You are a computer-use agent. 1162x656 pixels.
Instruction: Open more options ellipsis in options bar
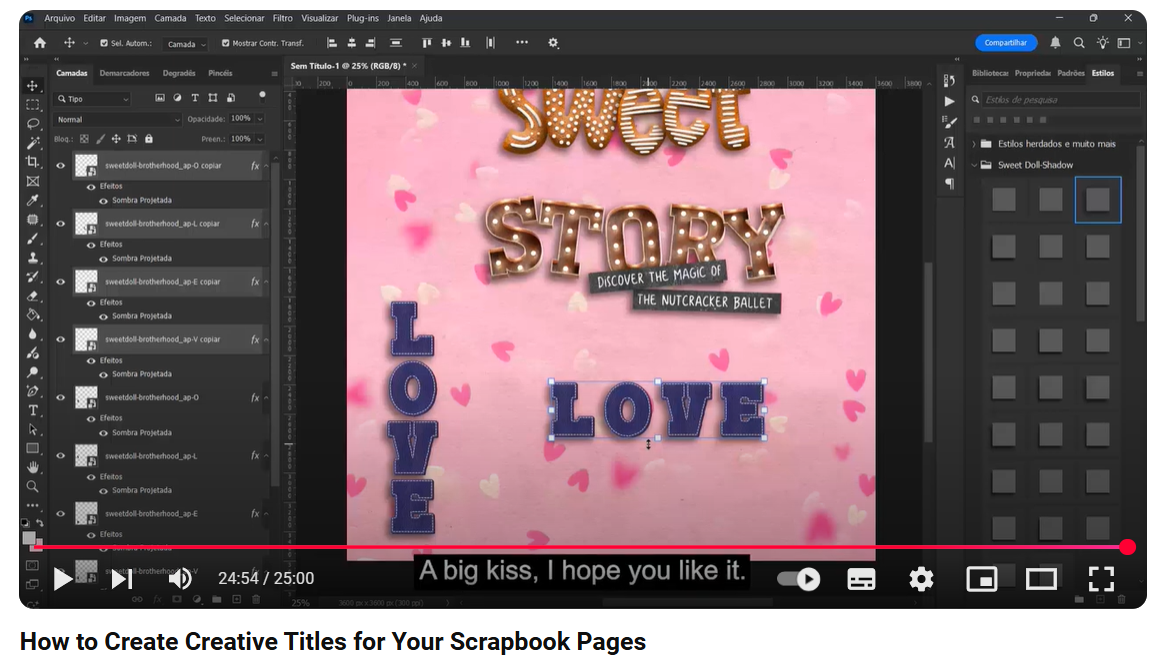[x=522, y=42]
